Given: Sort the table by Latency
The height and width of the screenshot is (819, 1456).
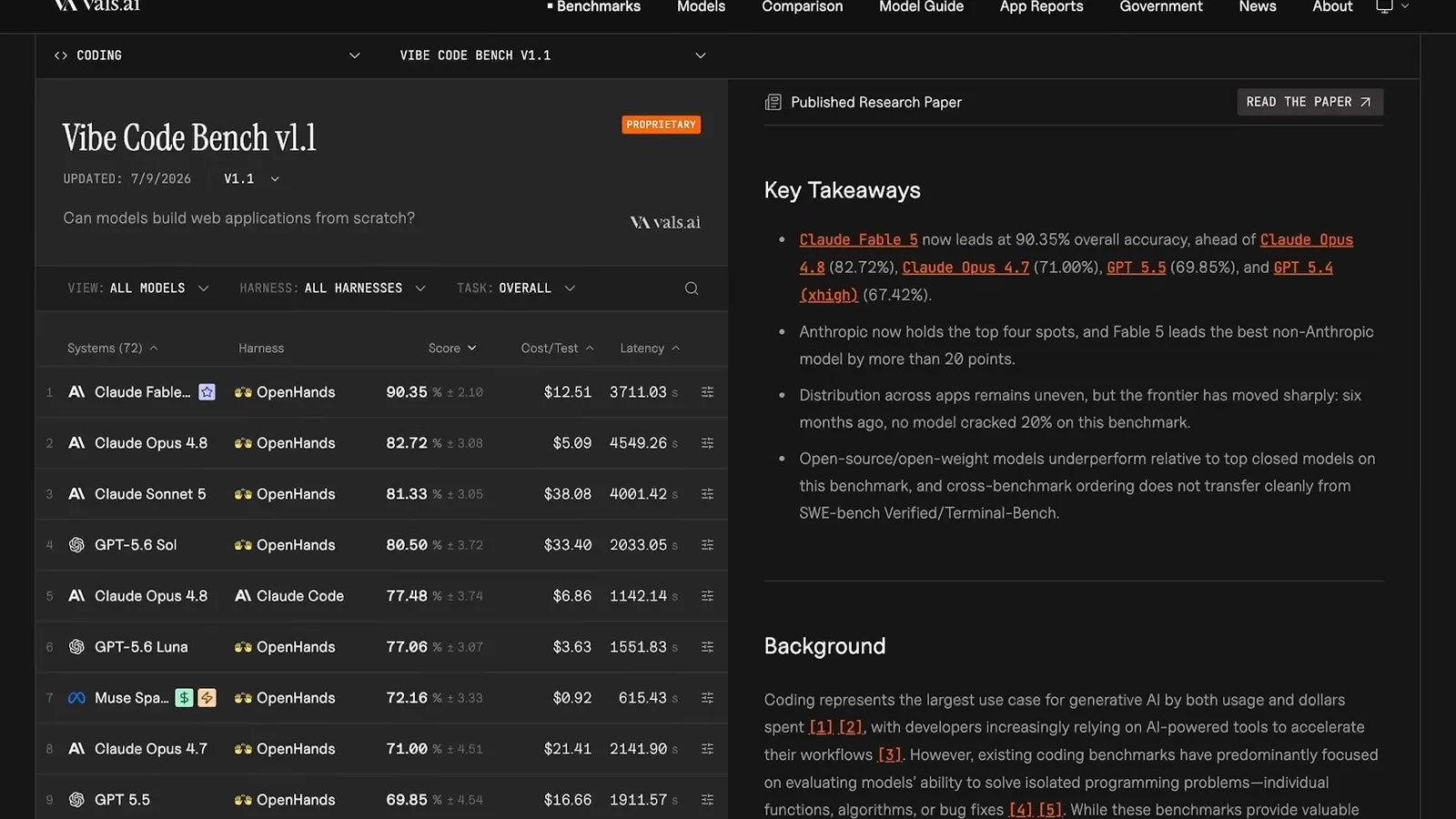Looking at the screenshot, I should tap(650, 349).
